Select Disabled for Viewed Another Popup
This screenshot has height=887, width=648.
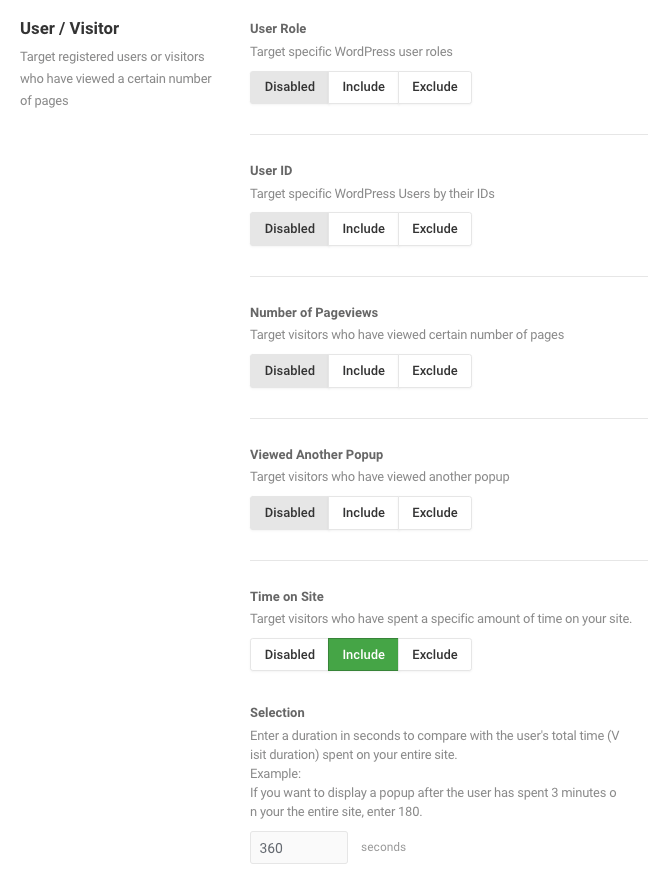pos(290,513)
